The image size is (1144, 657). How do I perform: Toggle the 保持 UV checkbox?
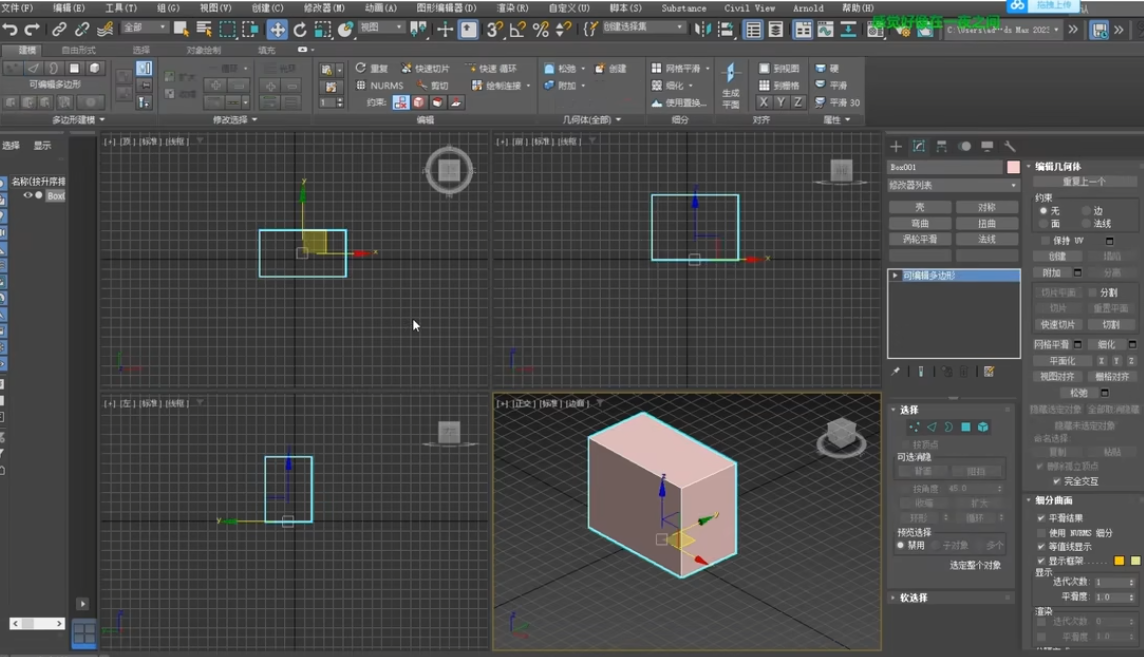click(x=1045, y=240)
